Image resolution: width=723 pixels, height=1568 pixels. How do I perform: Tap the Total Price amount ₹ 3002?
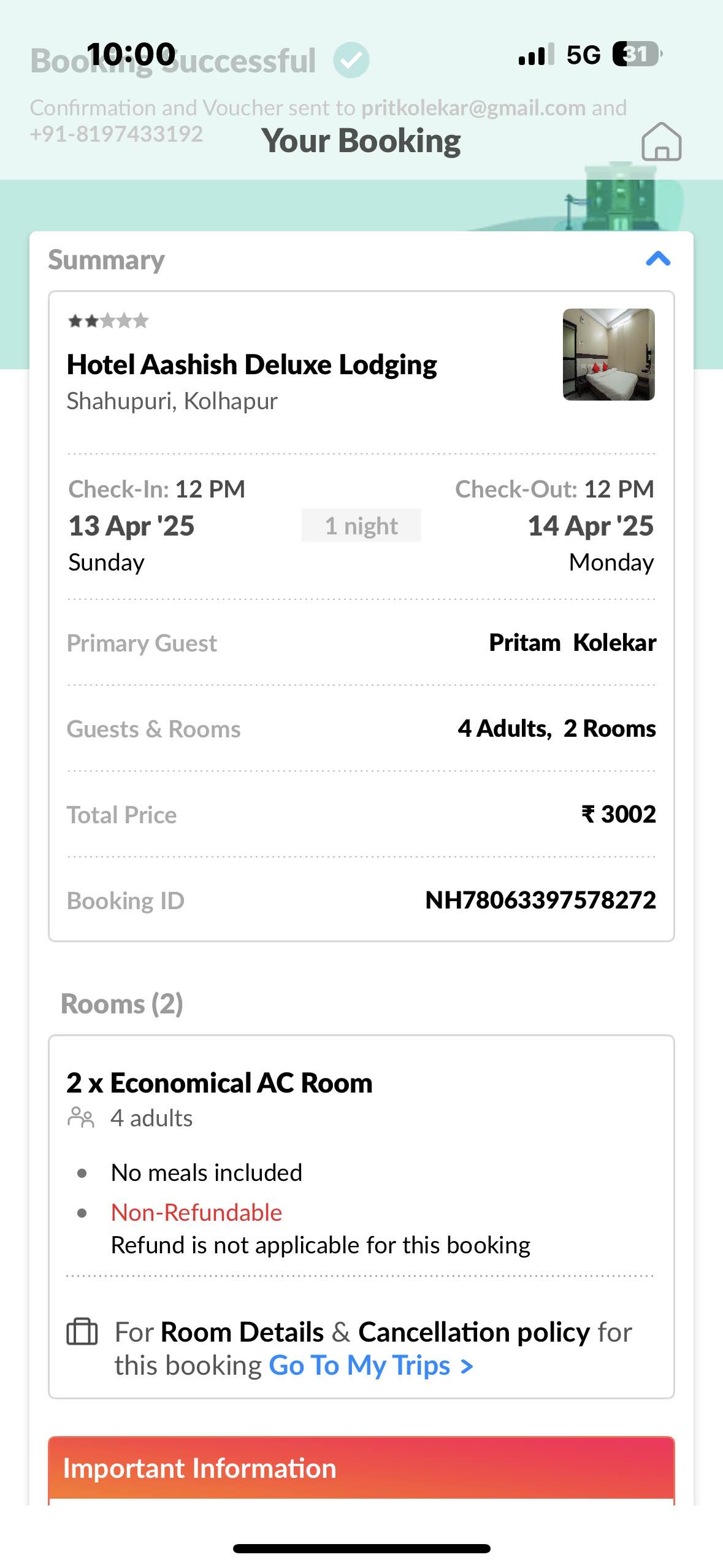point(618,814)
